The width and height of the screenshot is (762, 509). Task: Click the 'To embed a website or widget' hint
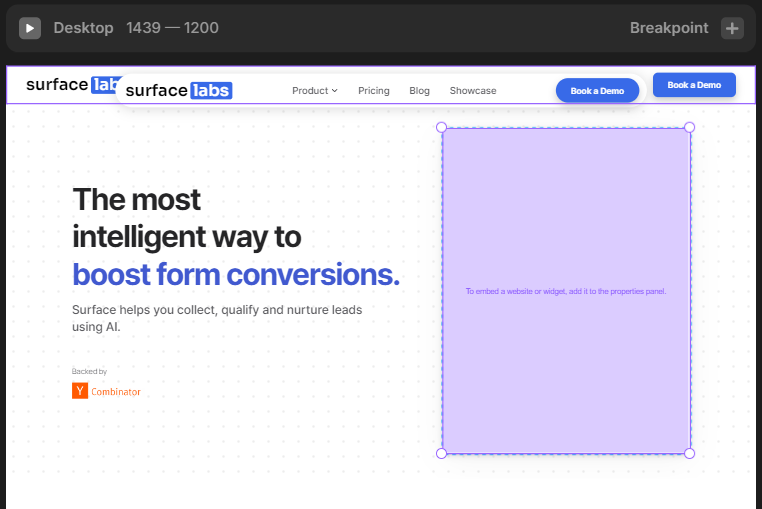coord(566,291)
